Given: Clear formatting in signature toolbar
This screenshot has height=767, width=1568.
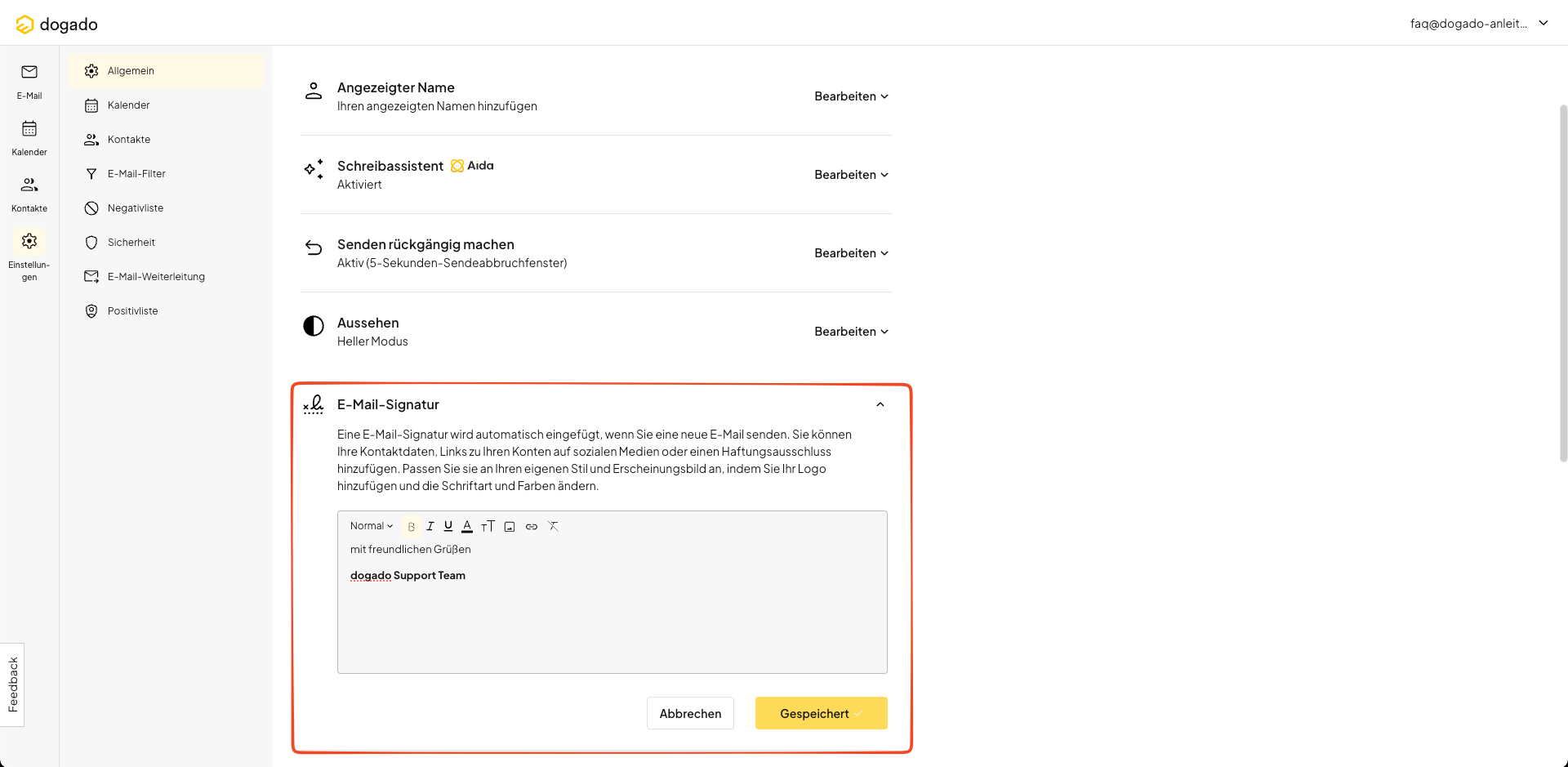Looking at the screenshot, I should click(553, 527).
